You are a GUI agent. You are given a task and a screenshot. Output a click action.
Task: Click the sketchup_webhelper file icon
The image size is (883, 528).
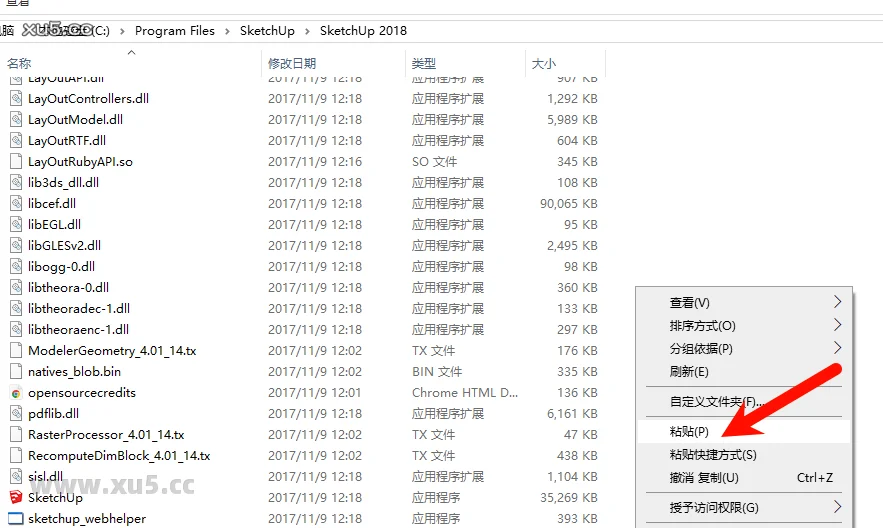coord(16,518)
